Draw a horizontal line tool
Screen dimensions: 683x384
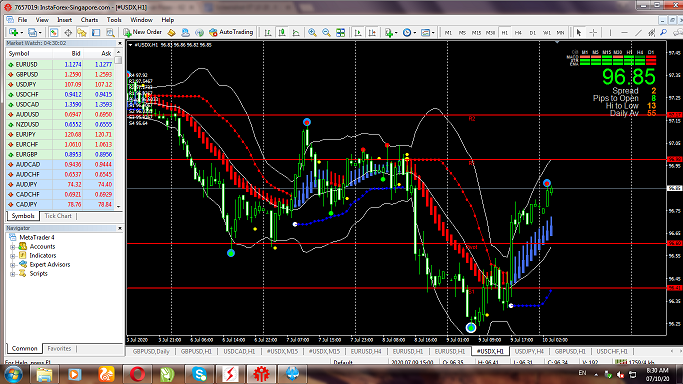point(624,32)
